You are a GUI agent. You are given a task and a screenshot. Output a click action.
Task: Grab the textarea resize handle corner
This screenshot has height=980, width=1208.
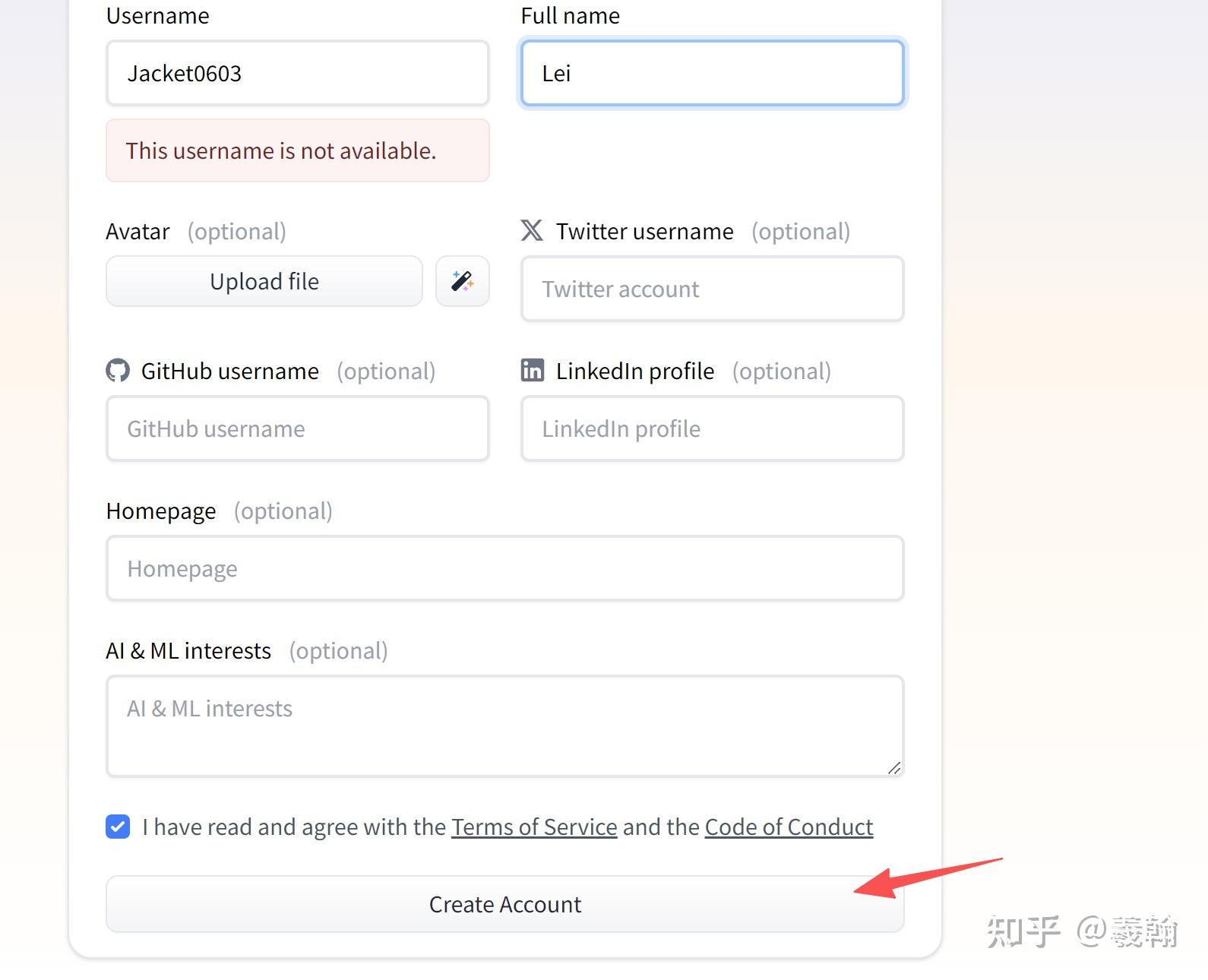(894, 768)
